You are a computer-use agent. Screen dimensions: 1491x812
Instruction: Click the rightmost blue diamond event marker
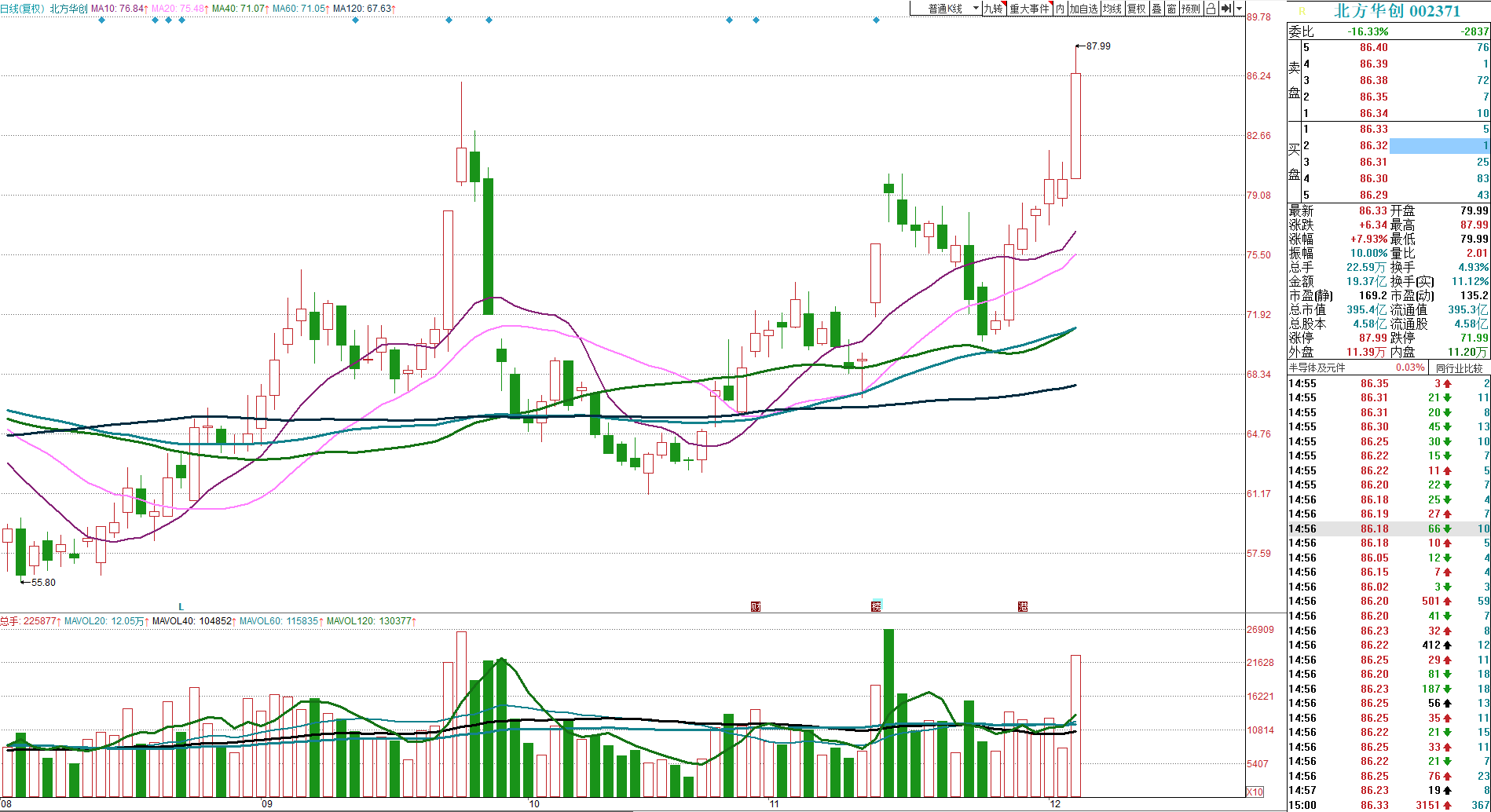tap(877, 20)
